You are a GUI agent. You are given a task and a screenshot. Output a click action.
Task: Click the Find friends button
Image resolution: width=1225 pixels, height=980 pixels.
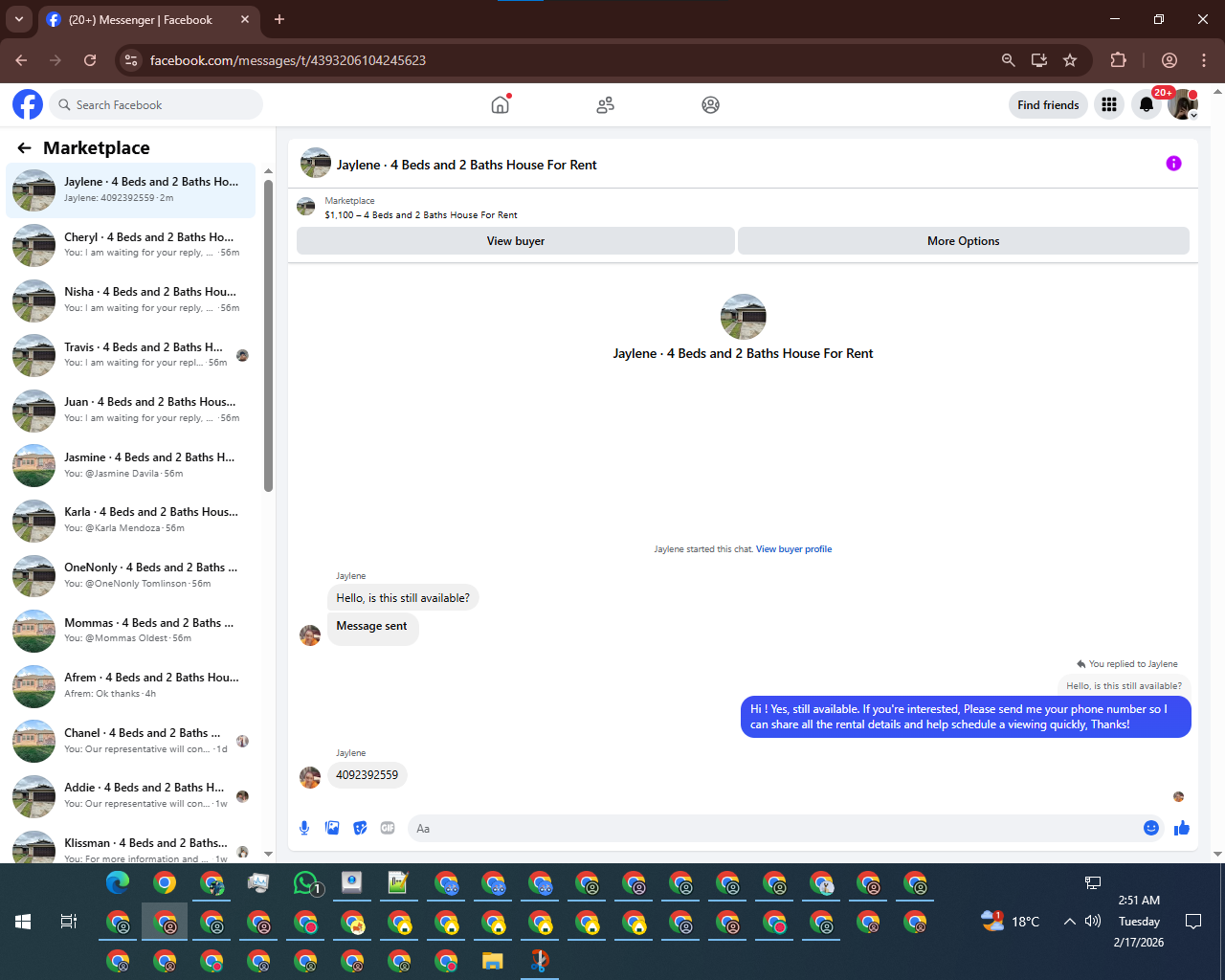(1048, 105)
